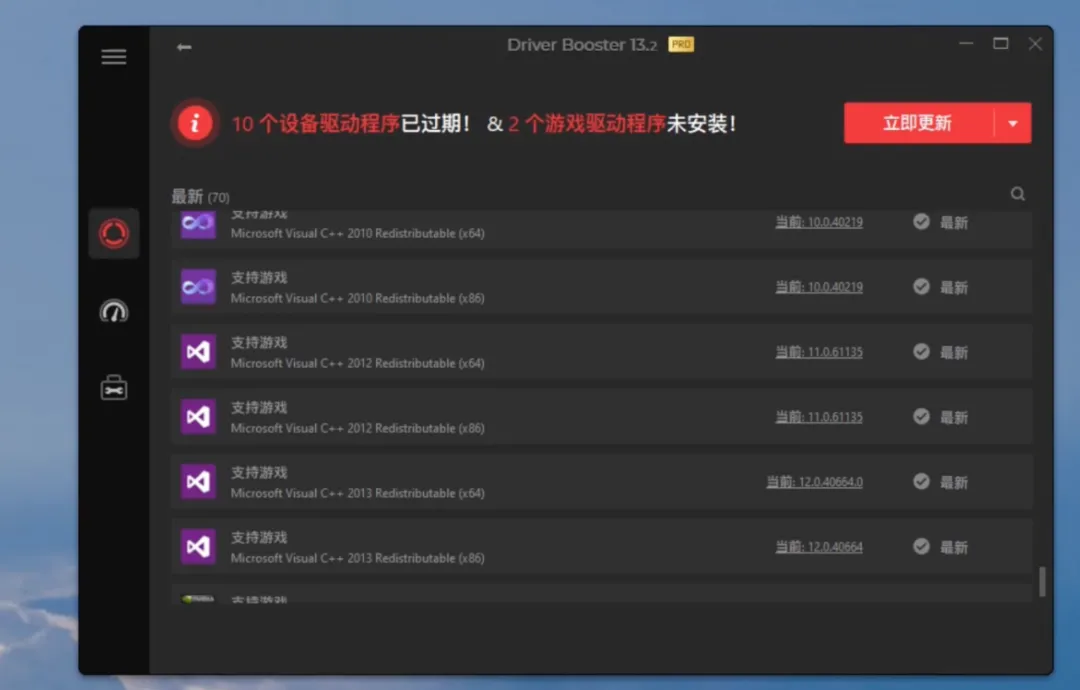
Task: Click the 2 个游戏驱动程序 not installed text
Action: click(587, 124)
